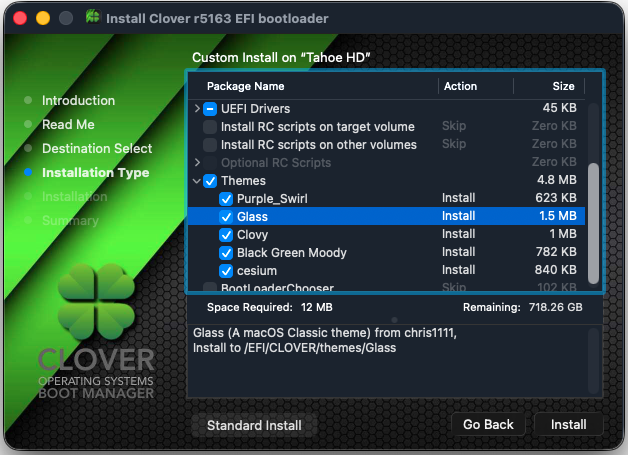Go to the Destination Select step
This screenshot has width=628, height=455.
click(97, 149)
